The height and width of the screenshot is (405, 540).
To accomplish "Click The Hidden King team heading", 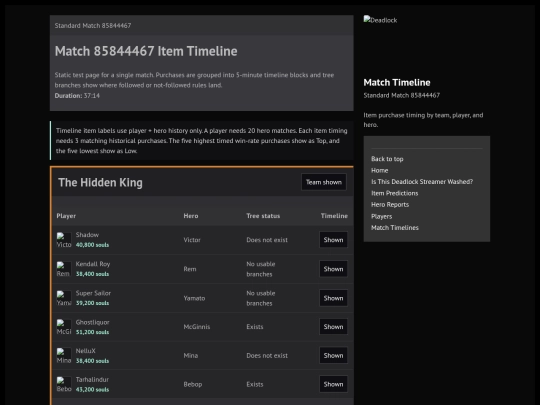I will pos(100,183).
